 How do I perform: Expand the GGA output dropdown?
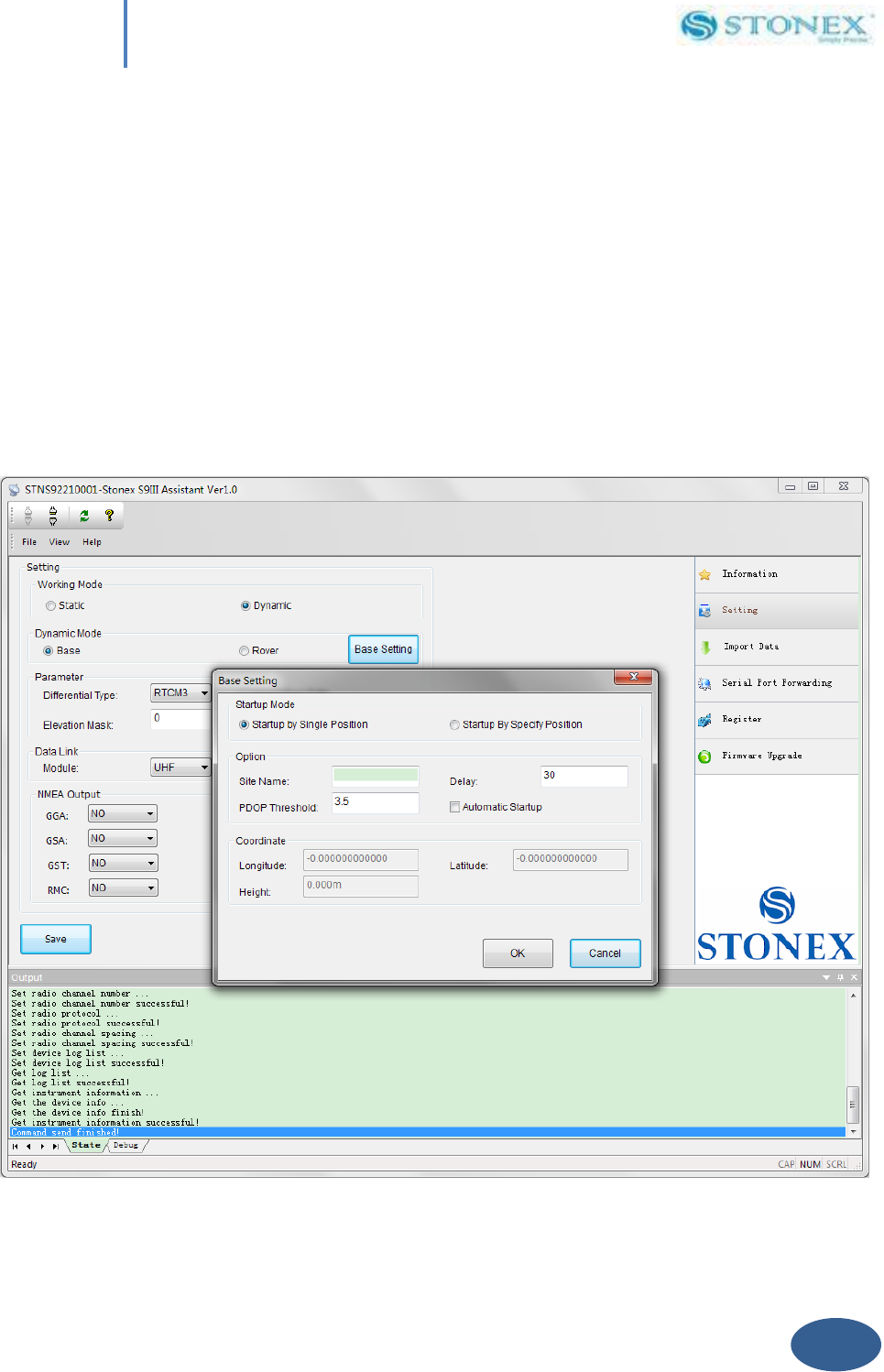(x=123, y=813)
